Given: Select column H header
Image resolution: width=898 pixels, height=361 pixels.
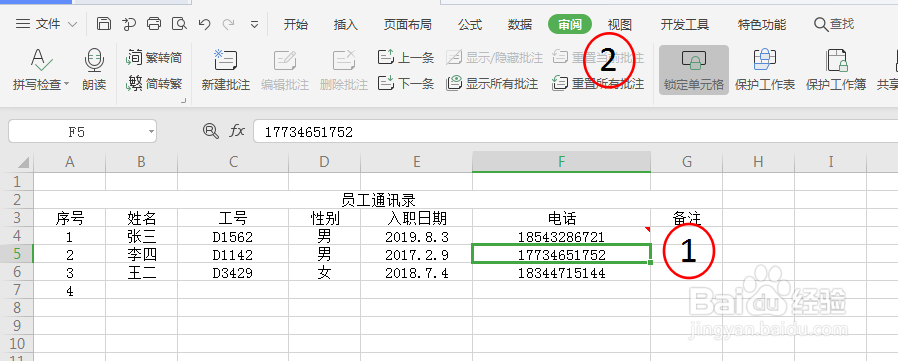Looking at the screenshot, I should [758, 162].
